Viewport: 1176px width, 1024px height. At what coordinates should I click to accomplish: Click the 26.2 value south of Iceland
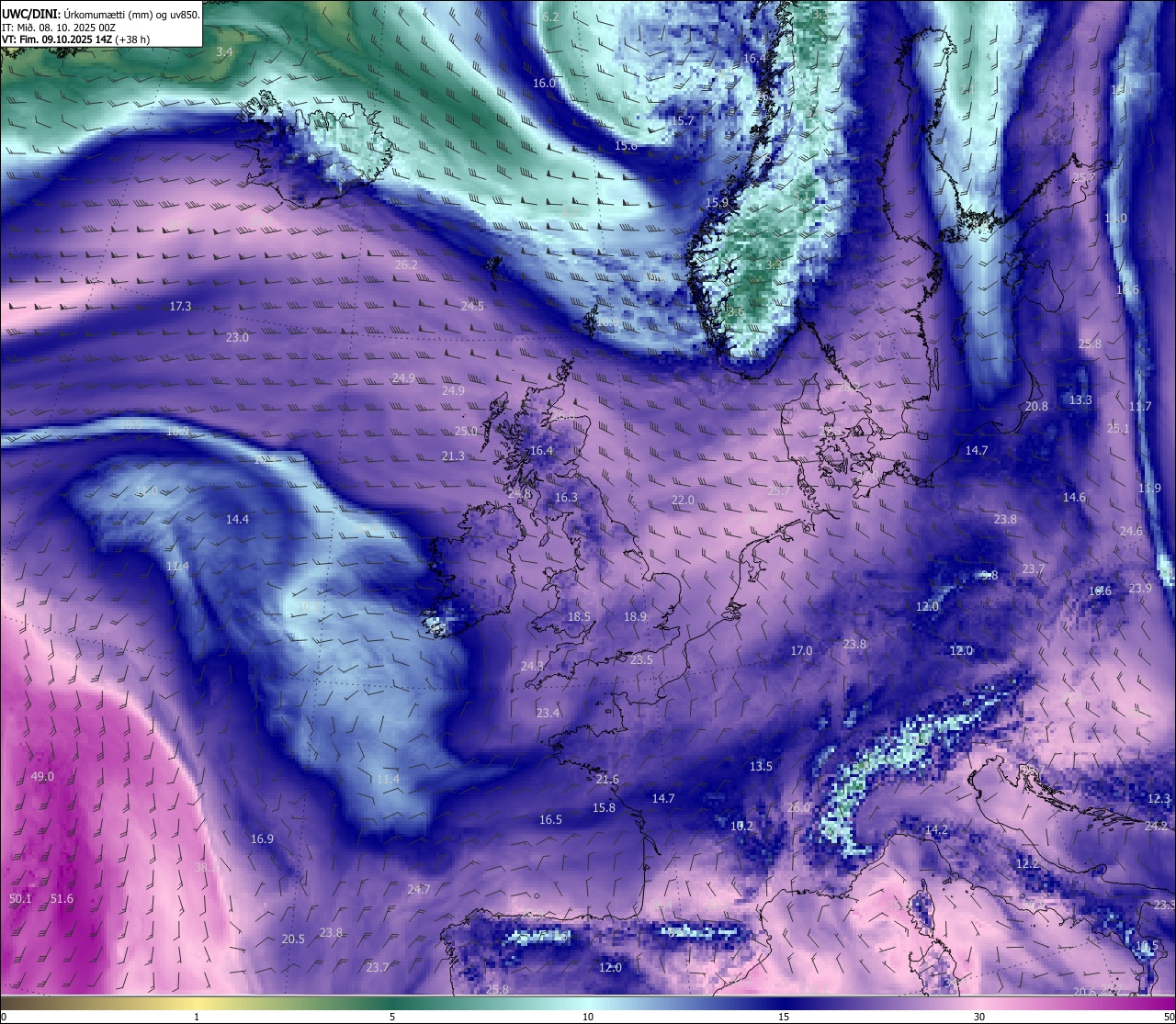click(x=406, y=264)
